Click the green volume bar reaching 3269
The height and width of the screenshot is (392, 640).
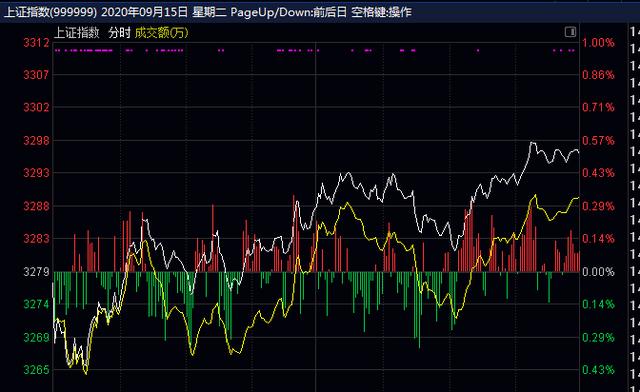pos(419,310)
